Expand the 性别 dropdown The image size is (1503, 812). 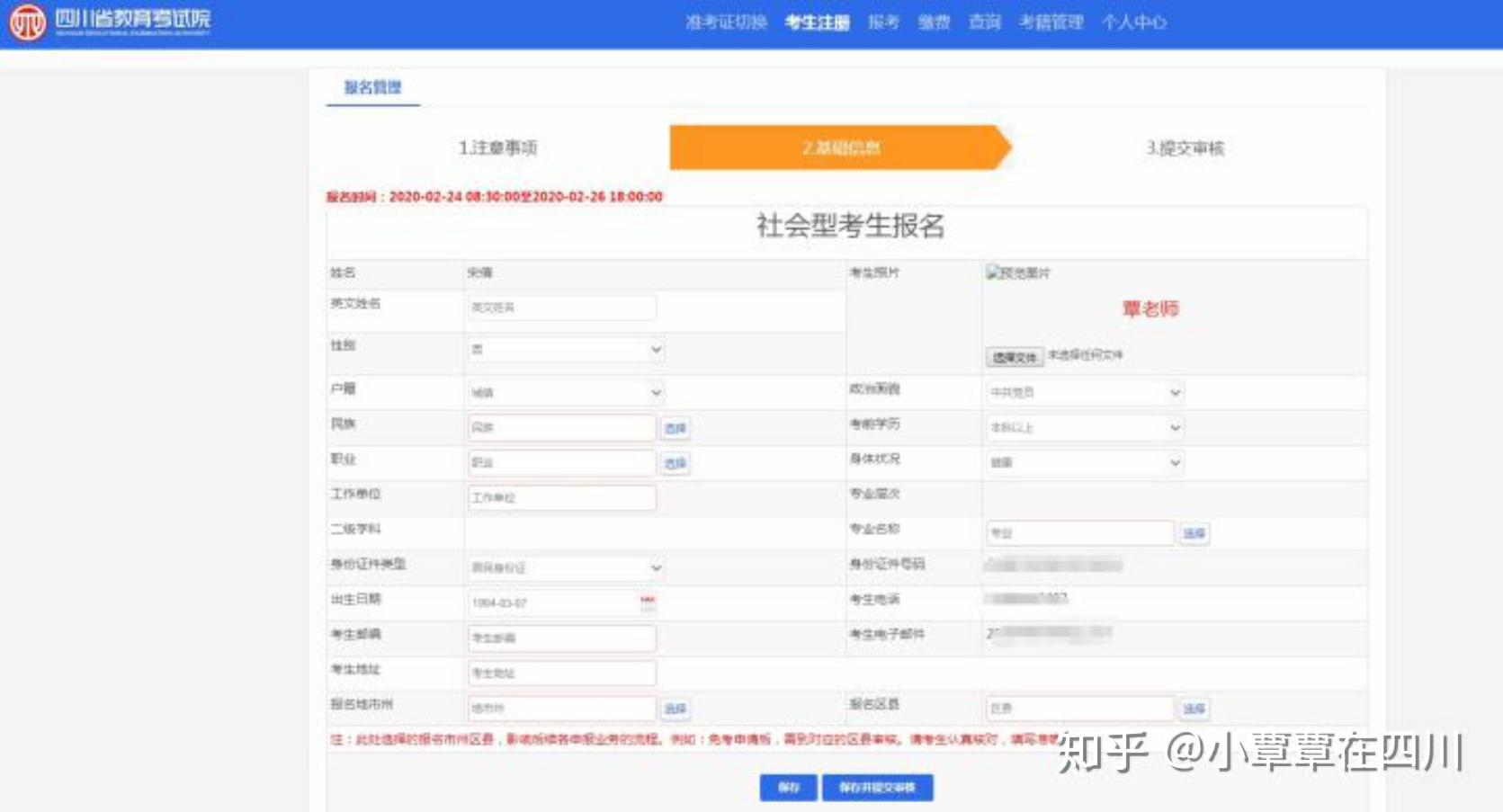tap(566, 349)
